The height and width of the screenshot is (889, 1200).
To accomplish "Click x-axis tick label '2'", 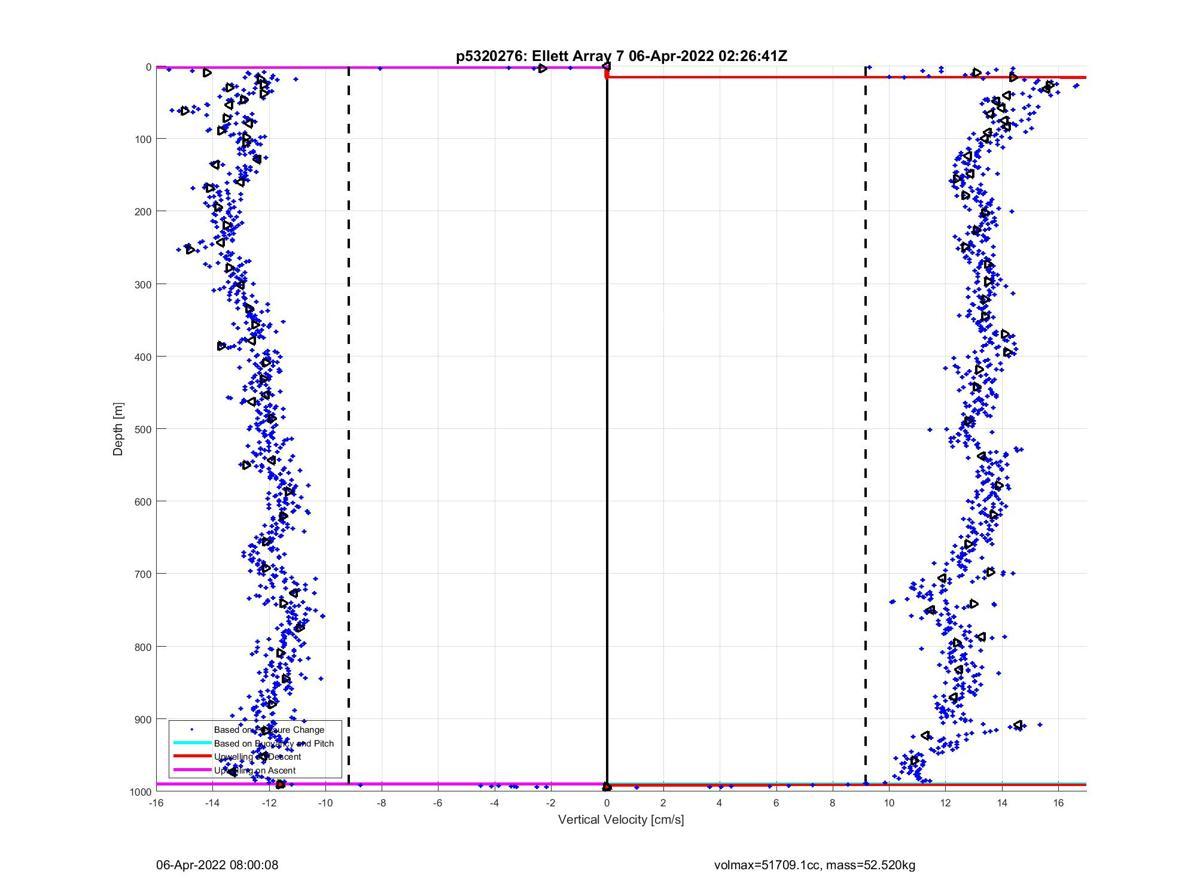I will (663, 803).
